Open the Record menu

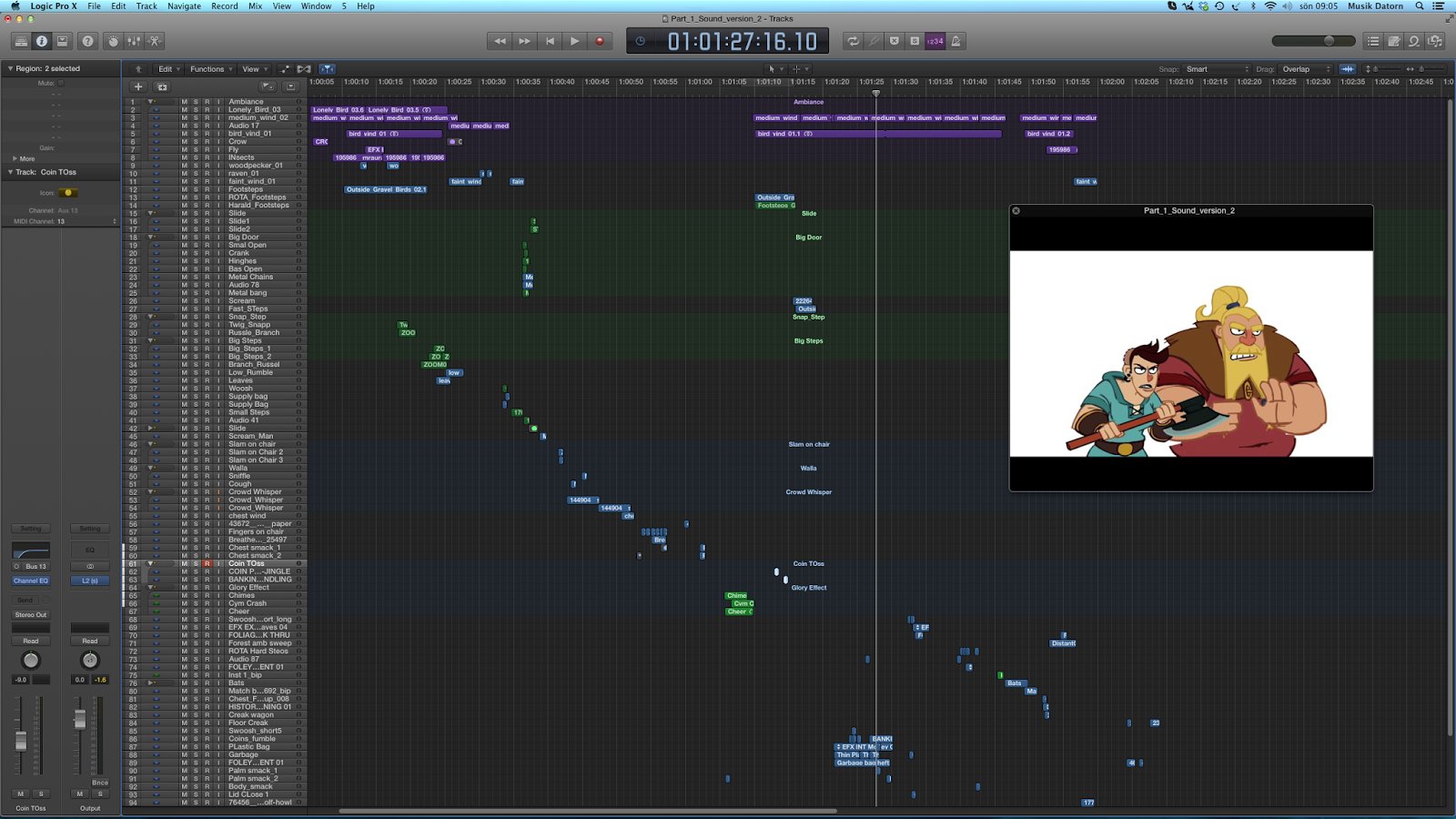tap(224, 6)
